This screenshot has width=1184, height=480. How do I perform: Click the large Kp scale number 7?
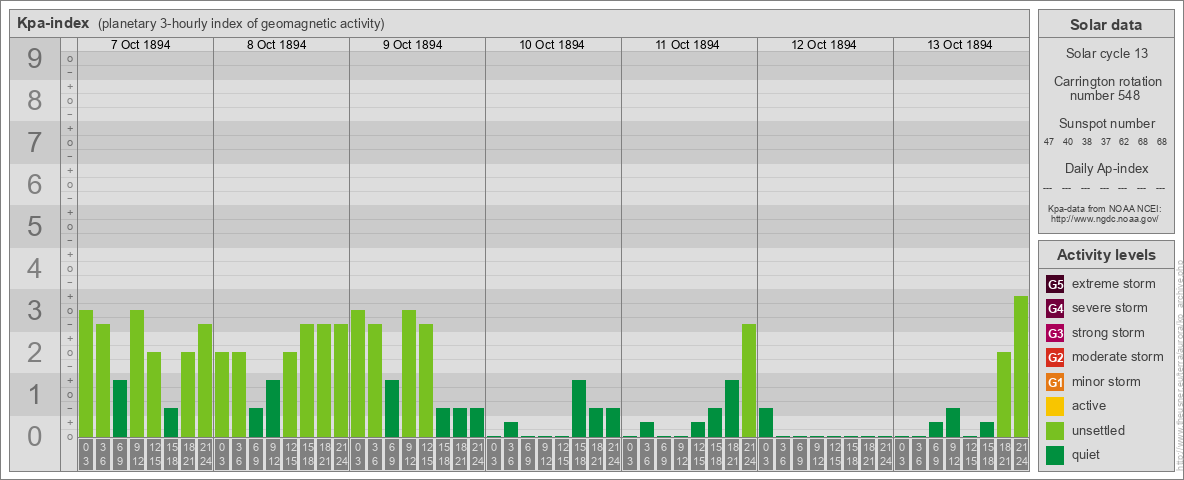pyautogui.click(x=35, y=143)
